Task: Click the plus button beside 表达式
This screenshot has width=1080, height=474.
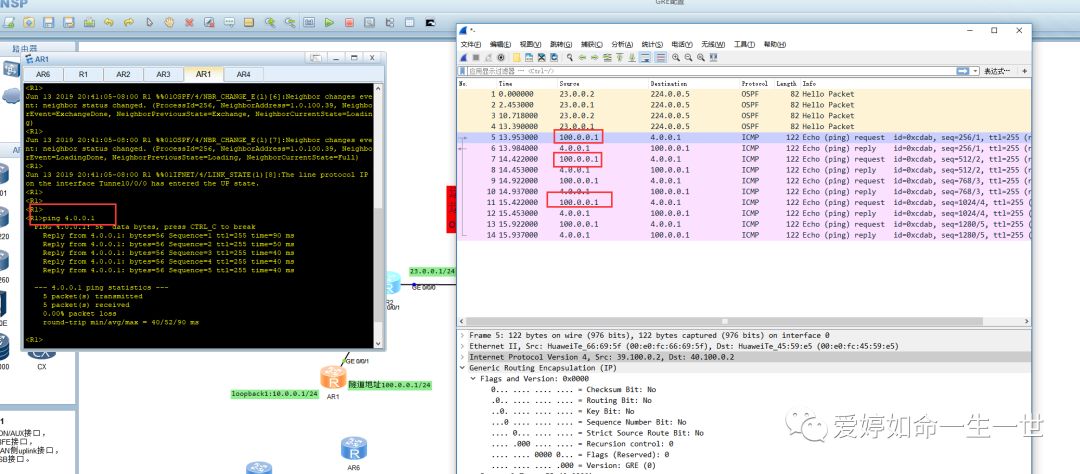Action: point(1024,71)
